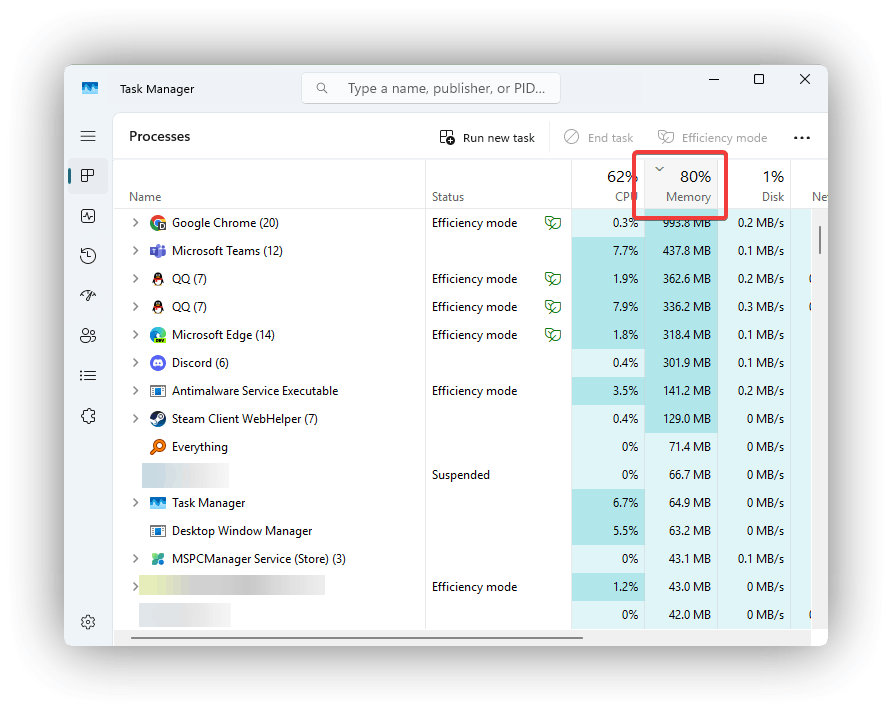Click the Processes page heading
This screenshot has width=892, height=710.
pyautogui.click(x=160, y=137)
